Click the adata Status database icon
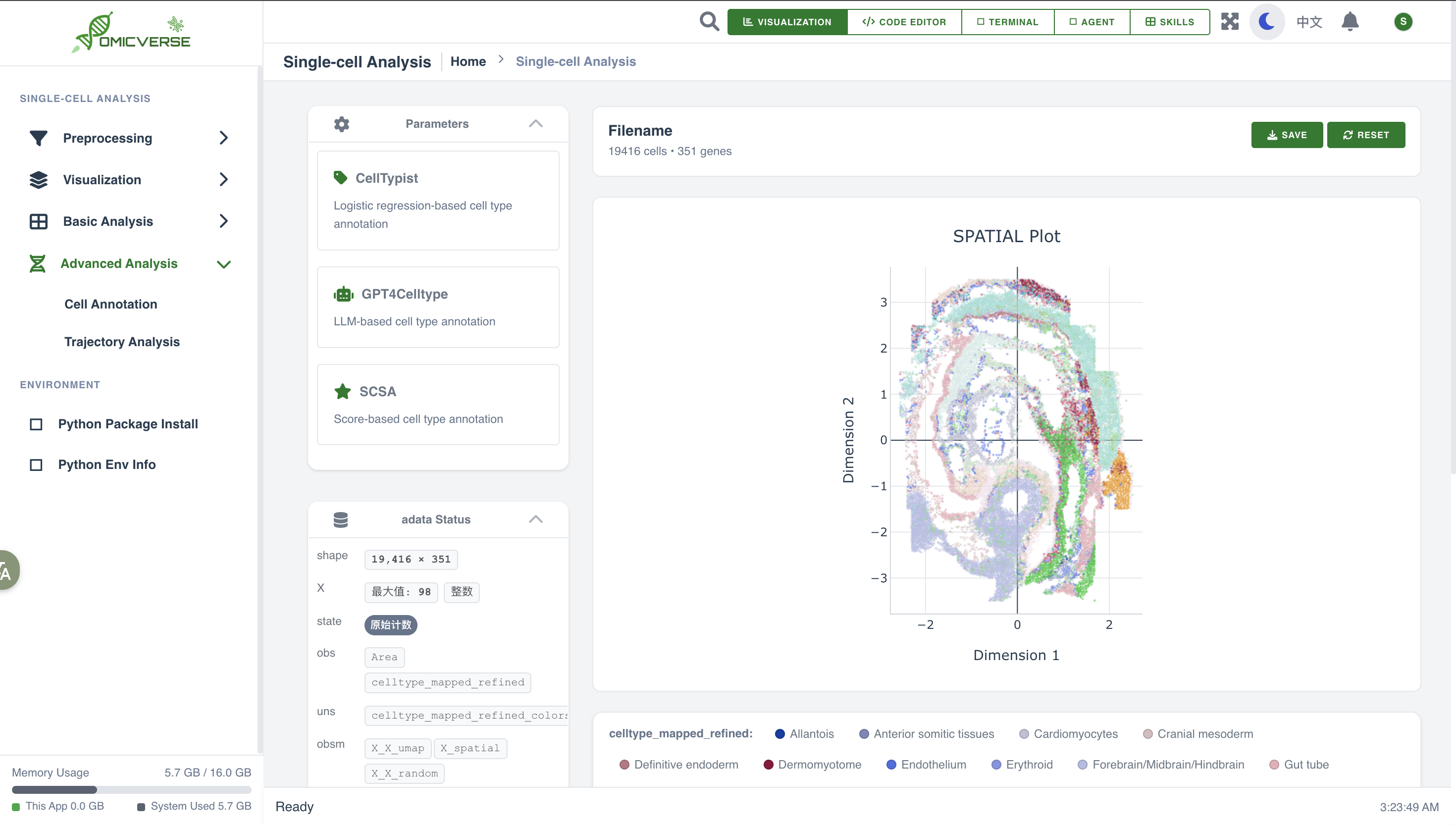1456x825 pixels. (x=341, y=519)
